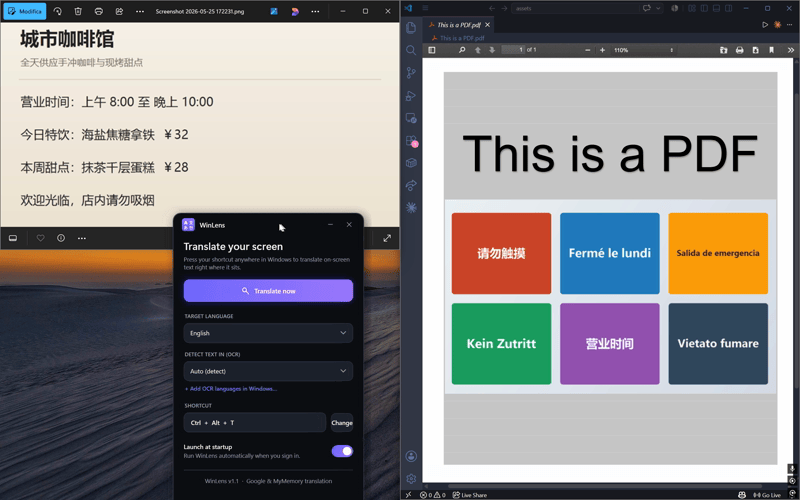This screenshot has width=800, height=500.
Task: Download the PDF from the viewer toolbar
Action: (756, 50)
